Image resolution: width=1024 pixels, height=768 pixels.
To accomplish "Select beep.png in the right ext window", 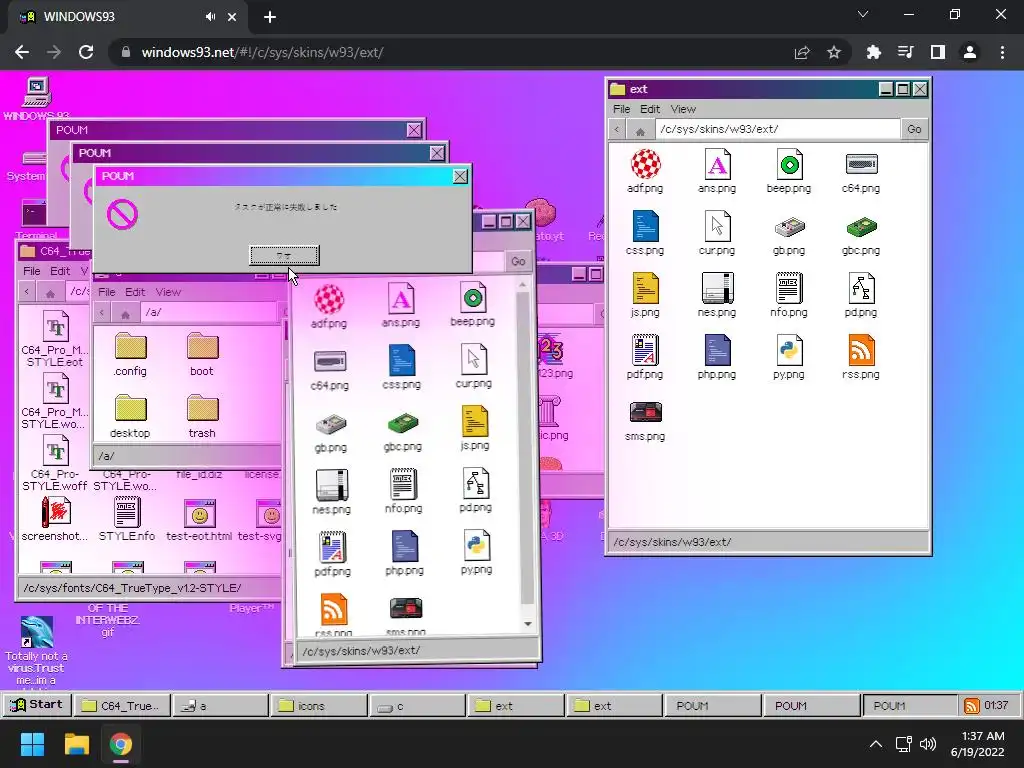I will (x=789, y=171).
